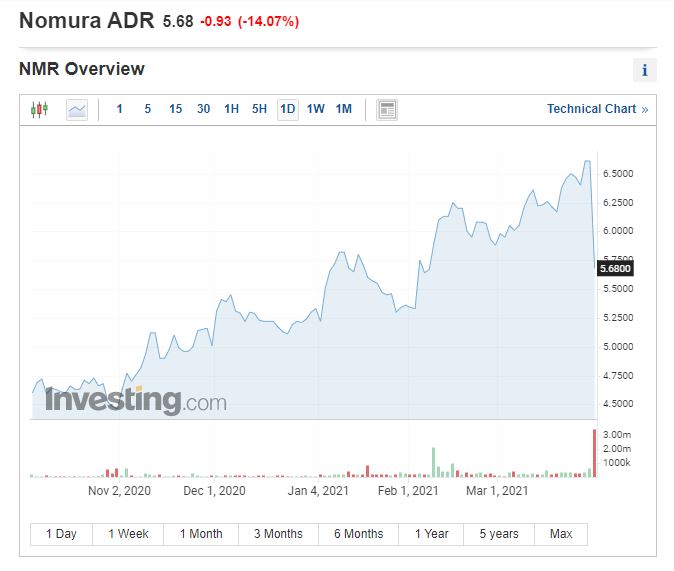Click the info icon beside NMR Overview
This screenshot has height=571, width=674.
tap(644, 70)
